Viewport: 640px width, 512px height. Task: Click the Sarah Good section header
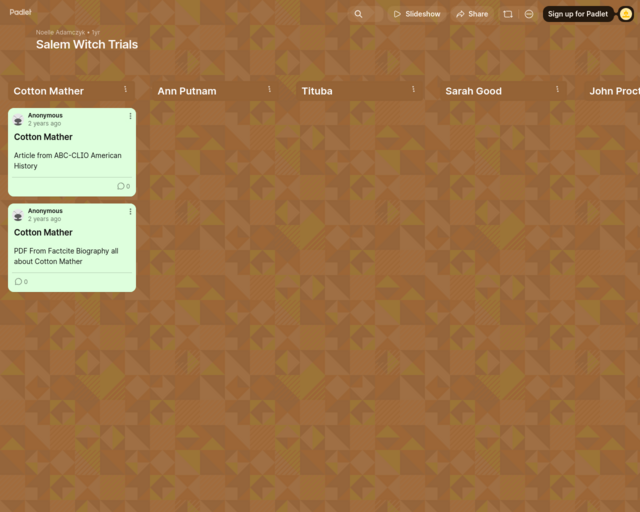tap(473, 91)
